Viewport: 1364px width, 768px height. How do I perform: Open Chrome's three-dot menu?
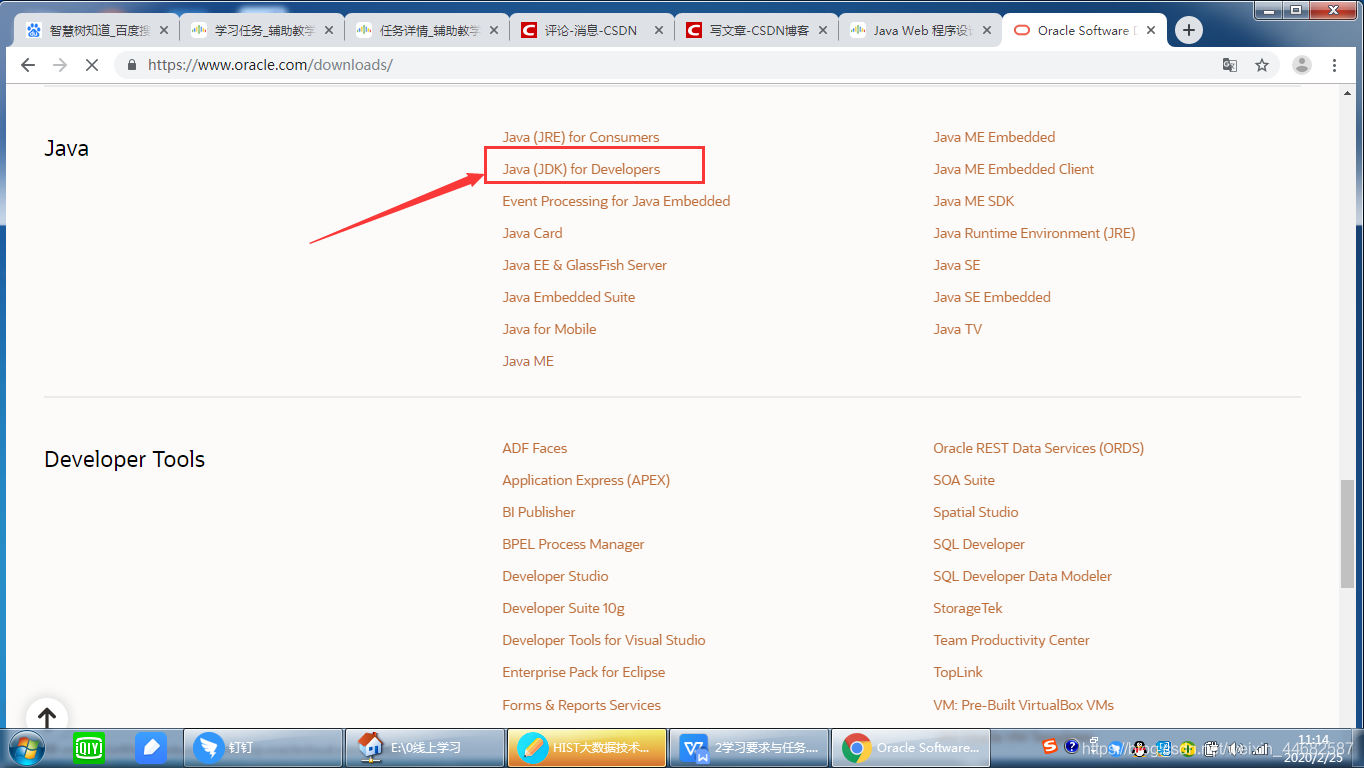(1334, 65)
